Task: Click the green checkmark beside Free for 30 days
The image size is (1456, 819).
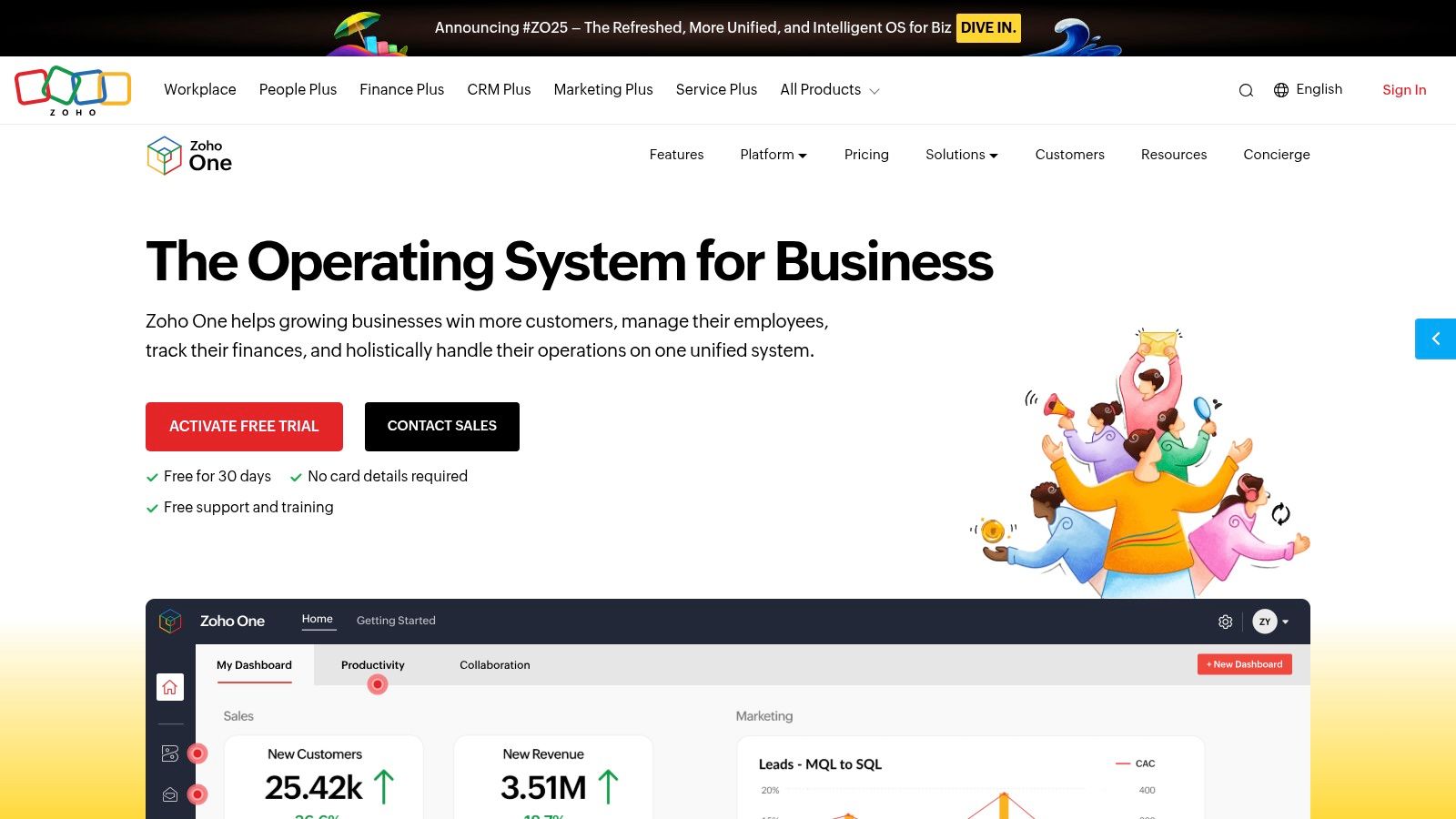Action: 152,477
